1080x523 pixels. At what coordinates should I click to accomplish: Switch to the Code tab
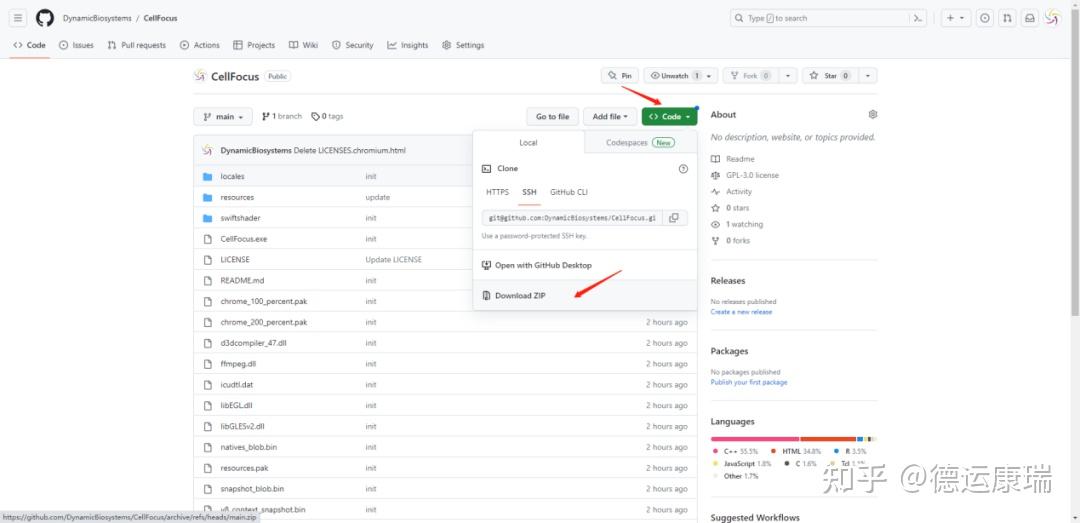click(30, 45)
